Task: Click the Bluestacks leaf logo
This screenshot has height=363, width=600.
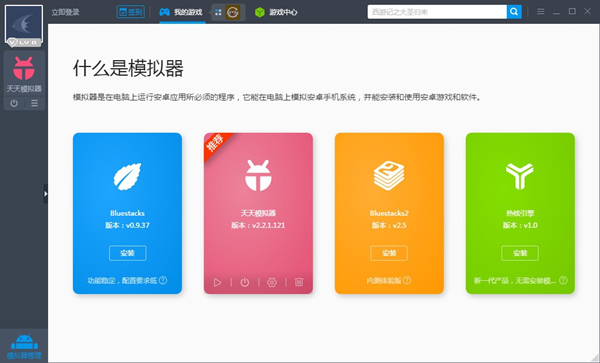Action: tap(127, 176)
